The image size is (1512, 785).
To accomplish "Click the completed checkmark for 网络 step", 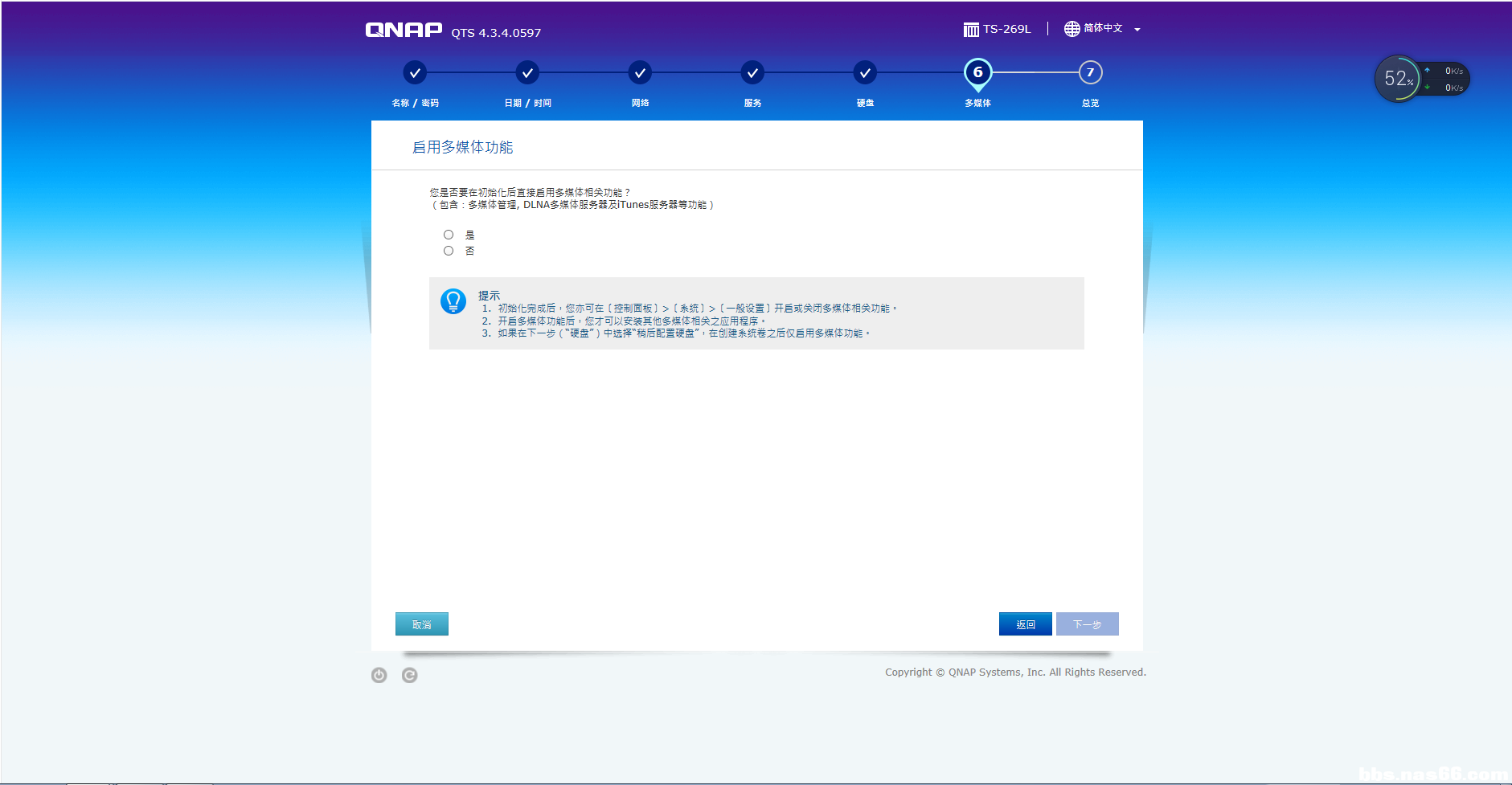I will [x=640, y=72].
